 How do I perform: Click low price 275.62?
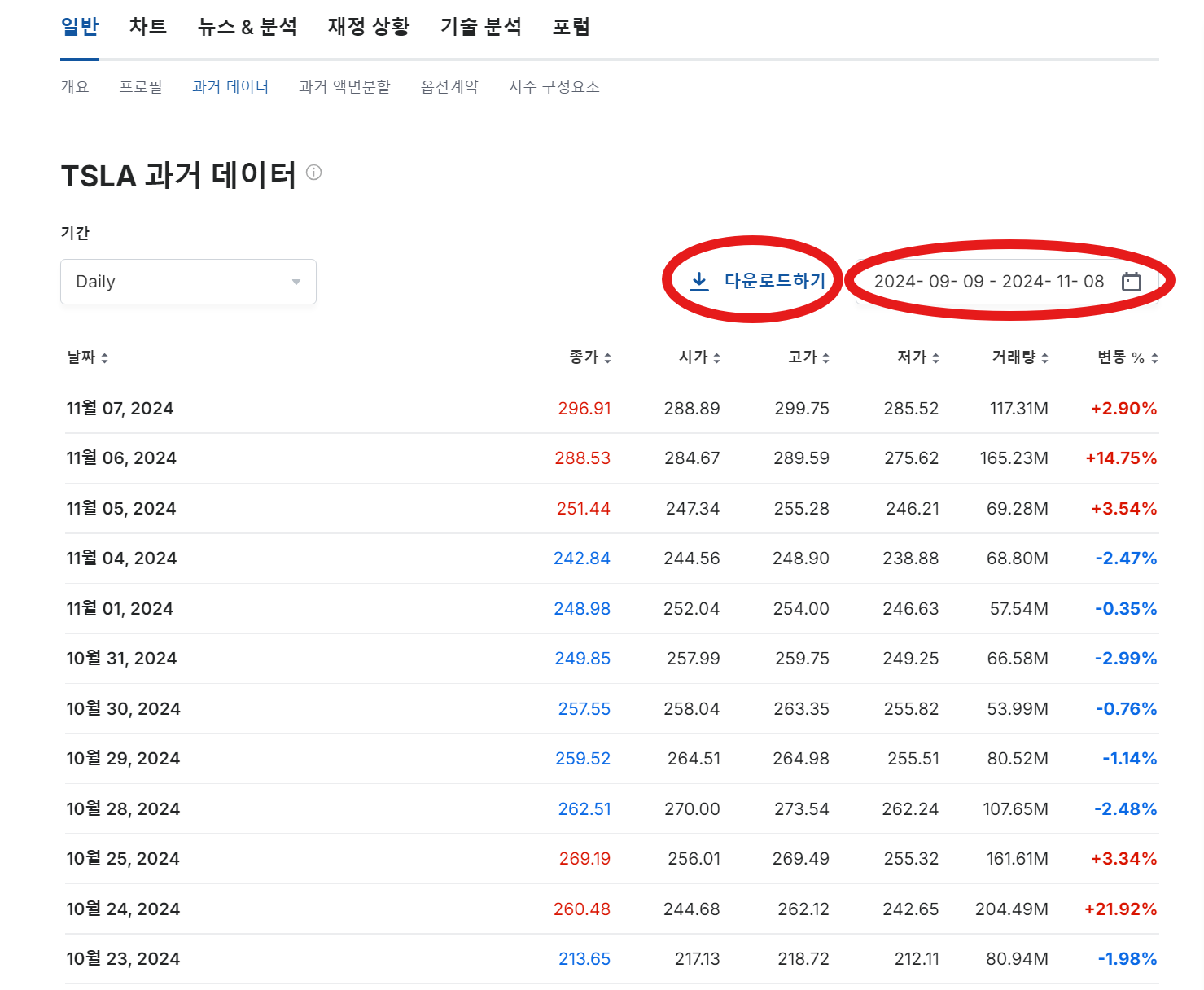point(912,458)
